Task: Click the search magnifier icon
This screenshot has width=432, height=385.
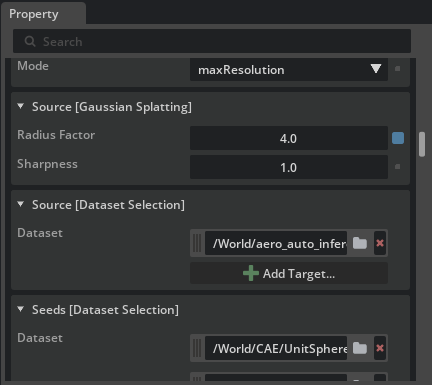Action: (30, 41)
